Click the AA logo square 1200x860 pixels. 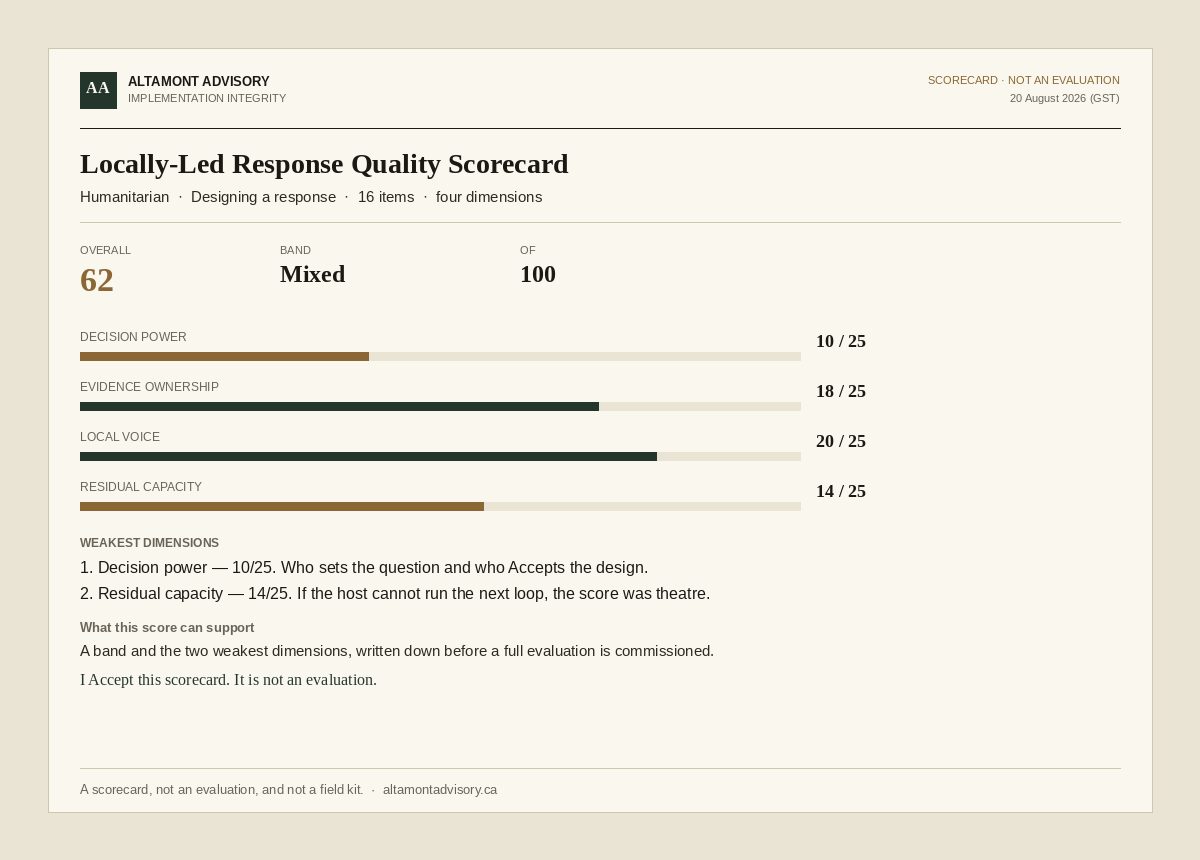pos(98,90)
